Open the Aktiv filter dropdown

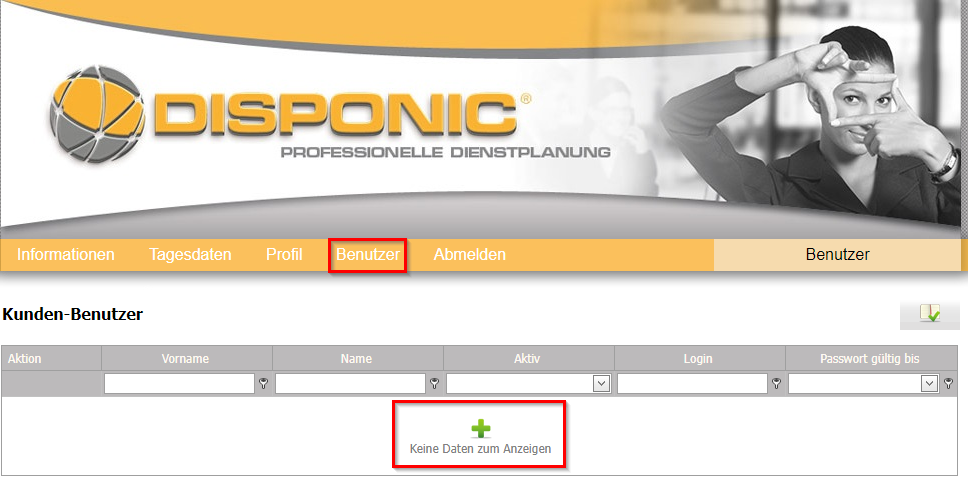601,383
